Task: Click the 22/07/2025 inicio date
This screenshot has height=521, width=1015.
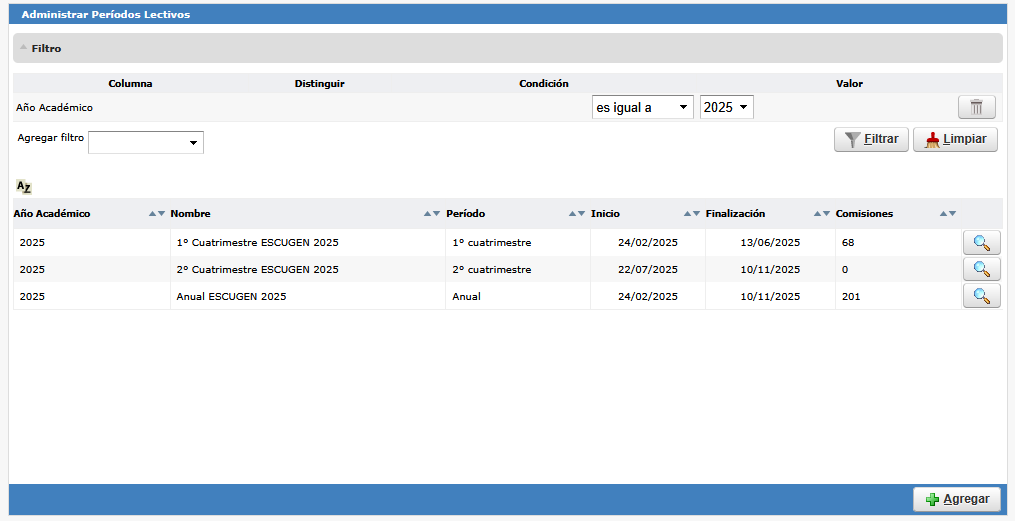Action: (648, 269)
